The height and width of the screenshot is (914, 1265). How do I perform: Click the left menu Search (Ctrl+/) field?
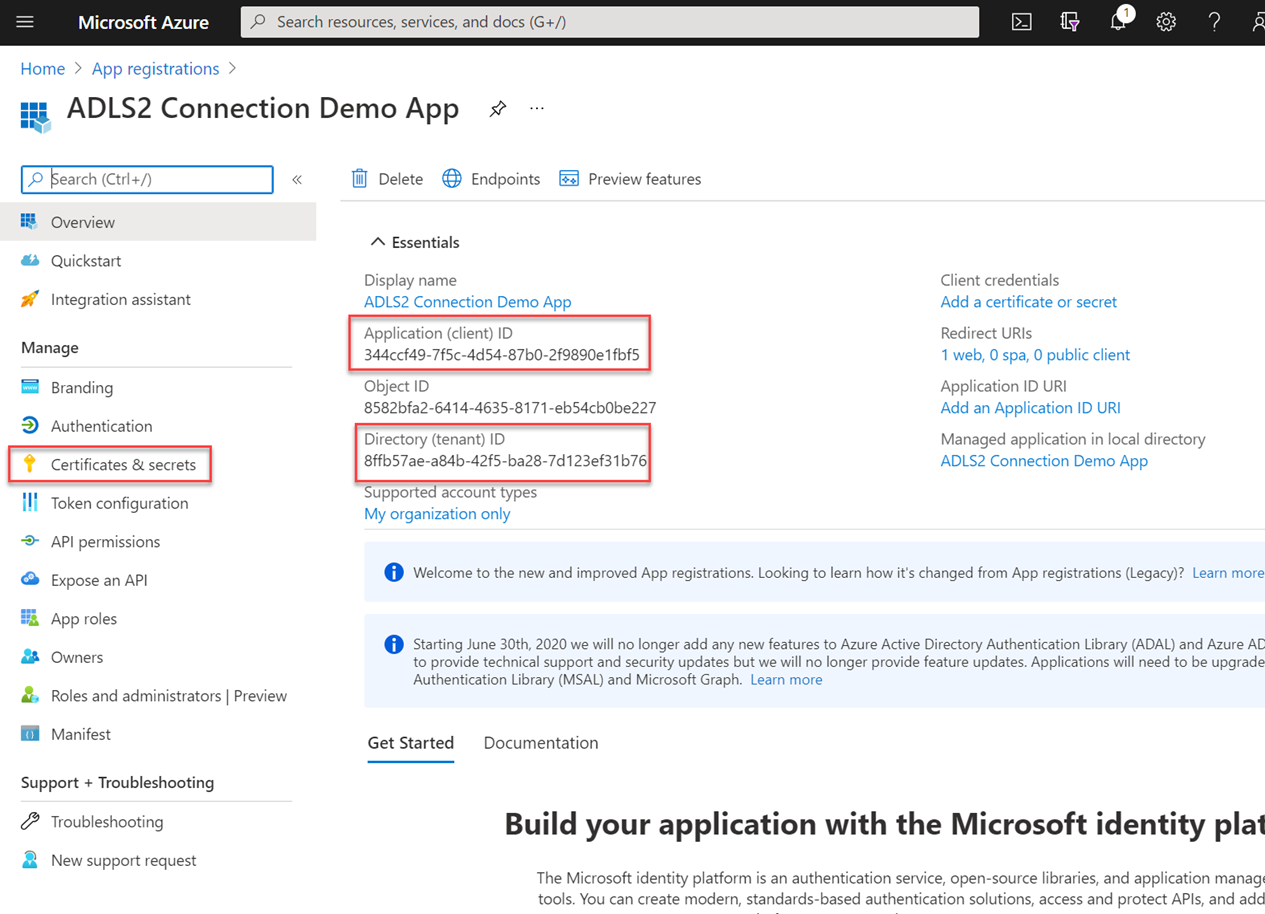(147, 179)
